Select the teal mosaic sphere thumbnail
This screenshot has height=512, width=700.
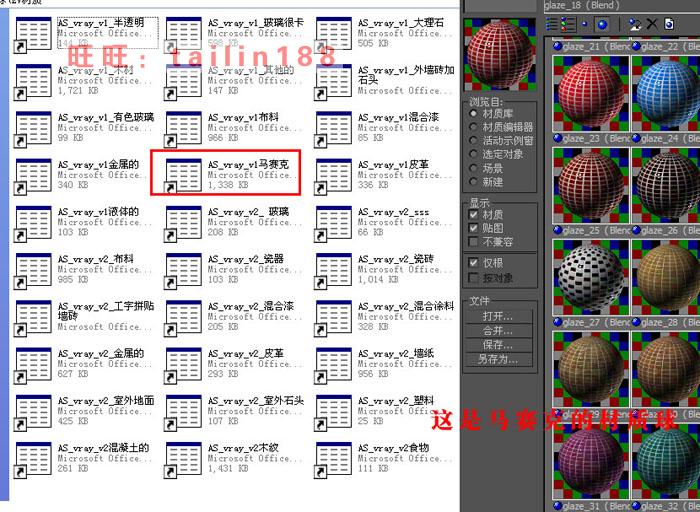666,461
